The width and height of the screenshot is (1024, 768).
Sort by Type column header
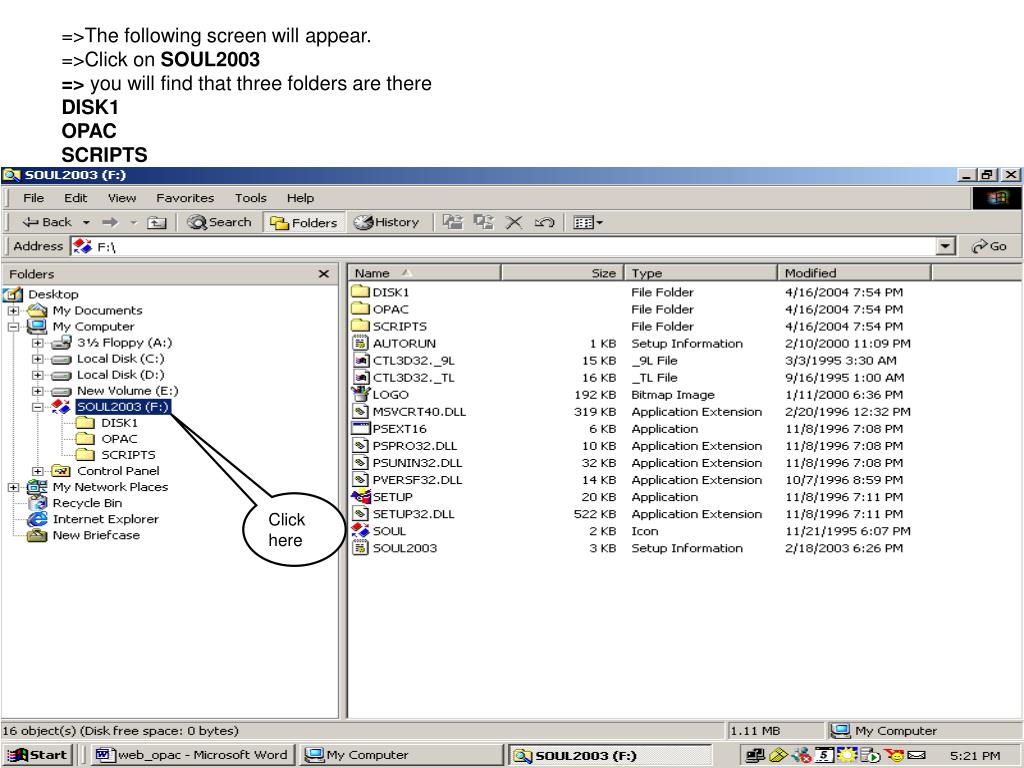point(701,273)
